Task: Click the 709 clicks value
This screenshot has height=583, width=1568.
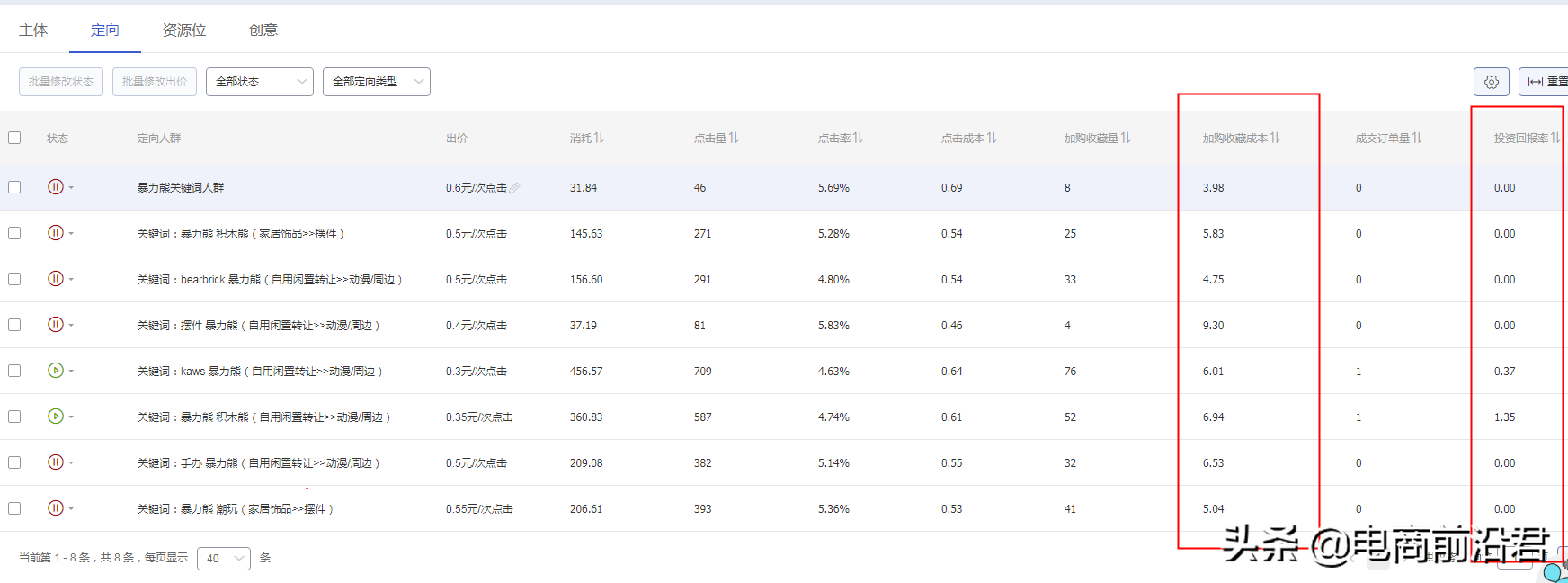Action: point(702,372)
